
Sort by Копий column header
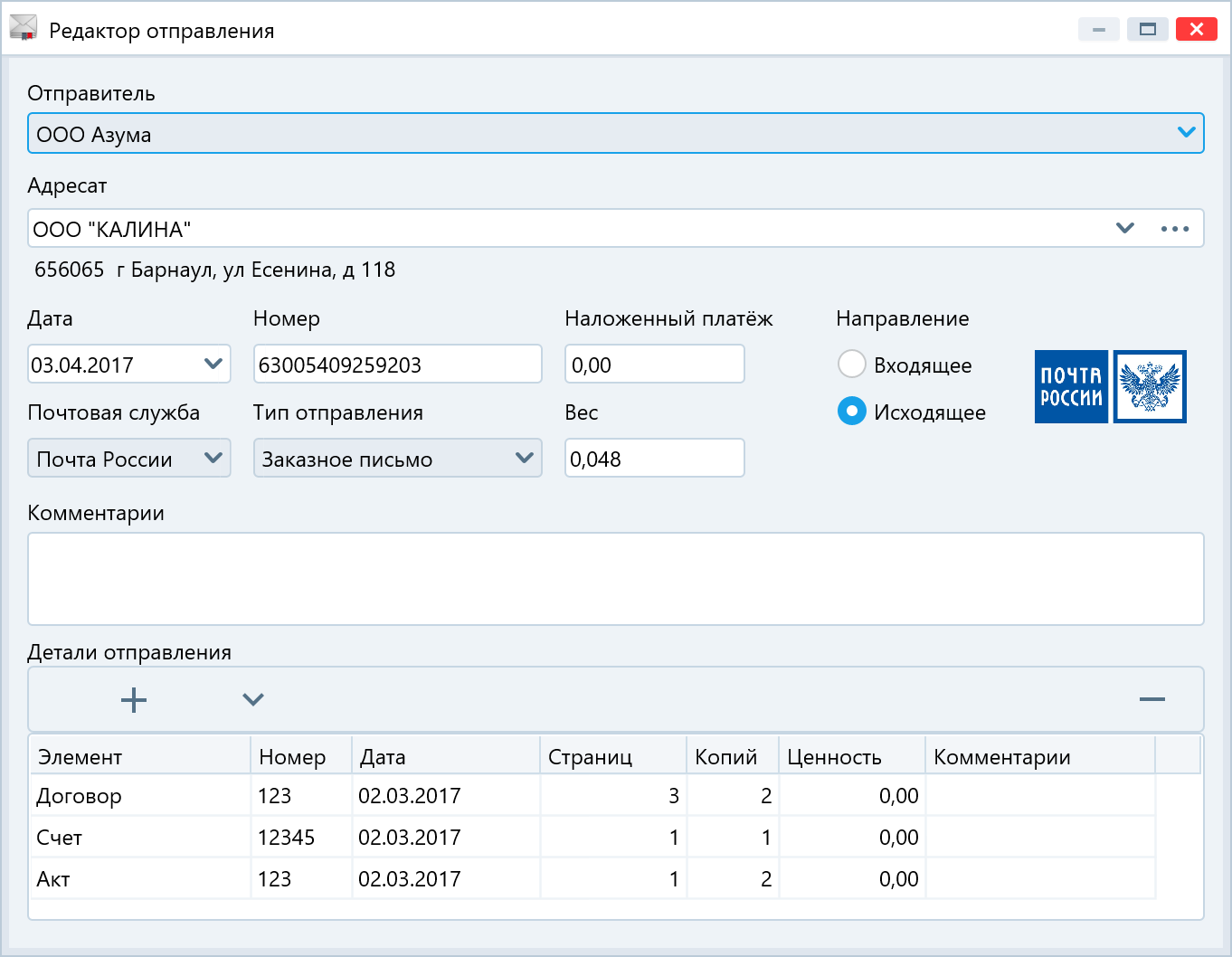pos(733,756)
